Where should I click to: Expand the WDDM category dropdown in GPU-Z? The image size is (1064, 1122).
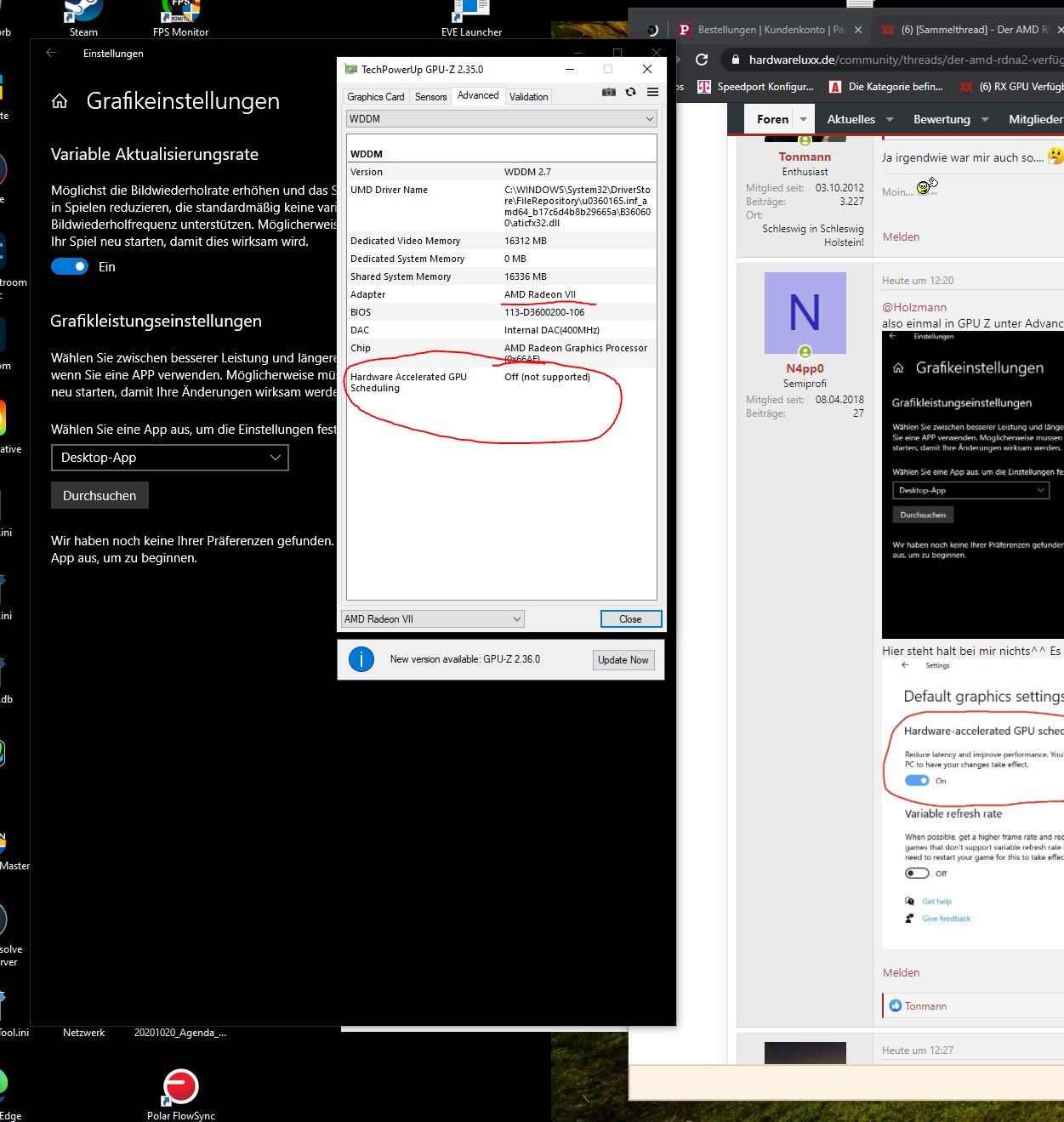pyautogui.click(x=502, y=119)
